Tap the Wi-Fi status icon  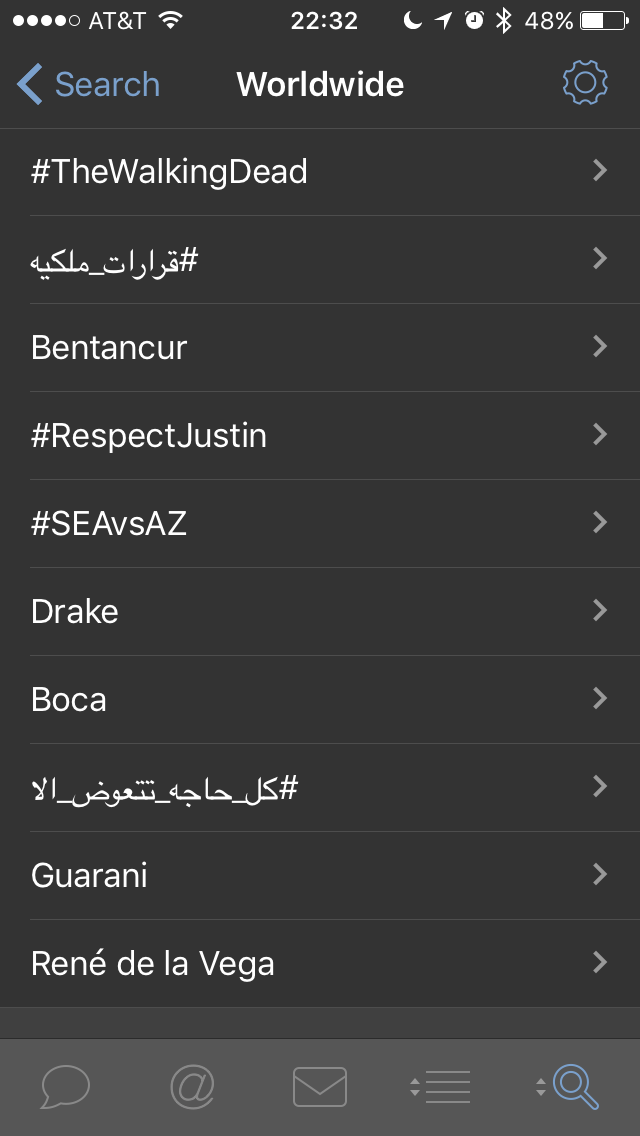(x=170, y=21)
